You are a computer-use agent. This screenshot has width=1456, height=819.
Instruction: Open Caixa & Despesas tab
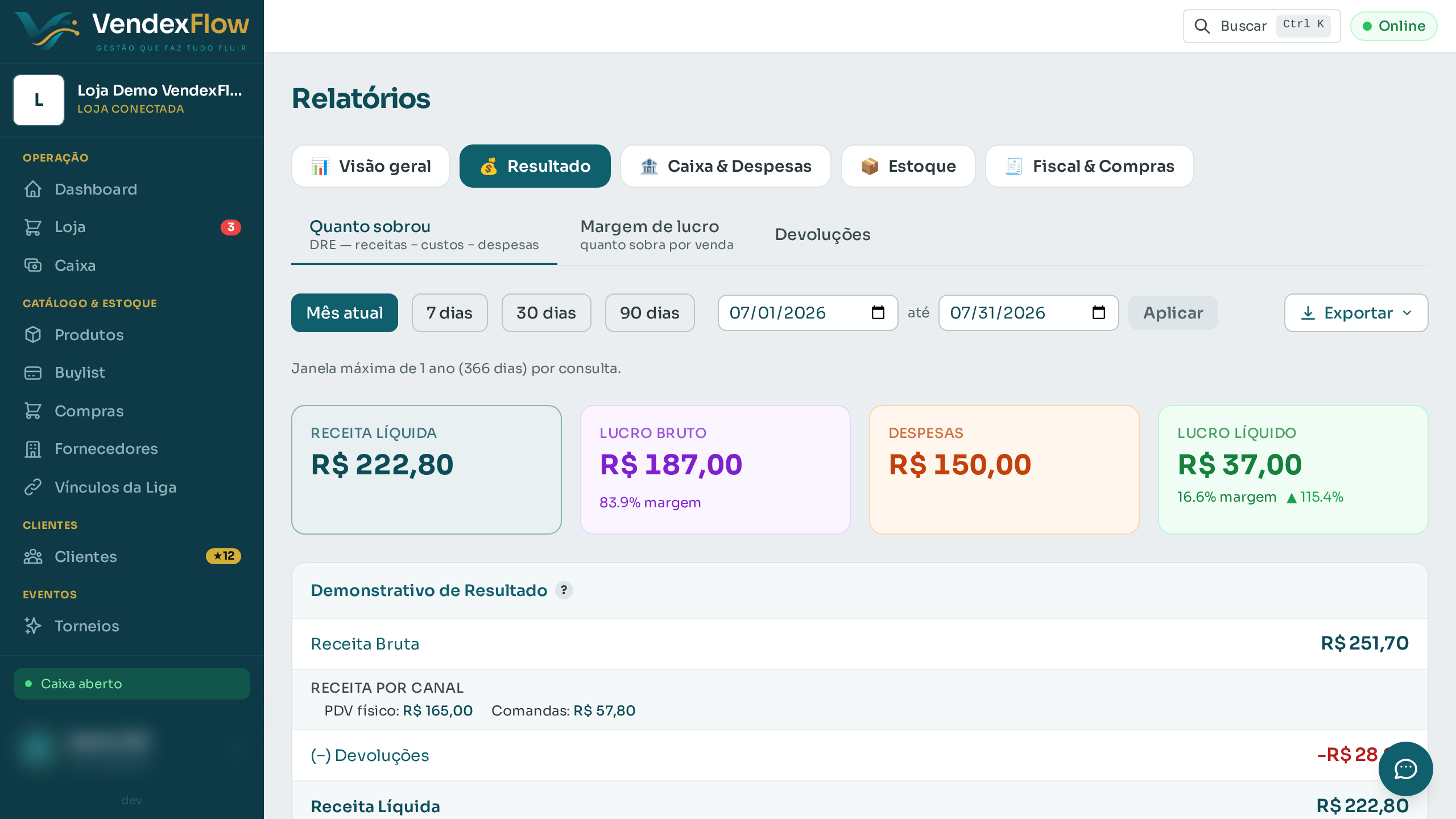[726, 166]
